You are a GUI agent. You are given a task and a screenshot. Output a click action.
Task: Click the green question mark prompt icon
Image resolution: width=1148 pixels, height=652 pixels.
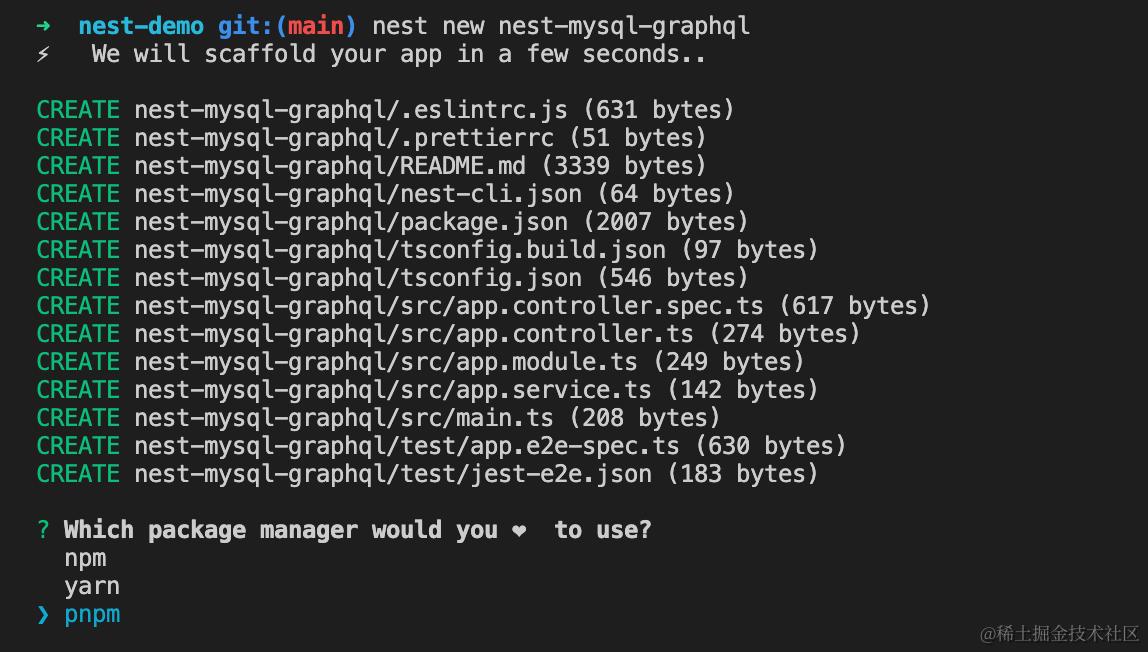[x=43, y=530]
